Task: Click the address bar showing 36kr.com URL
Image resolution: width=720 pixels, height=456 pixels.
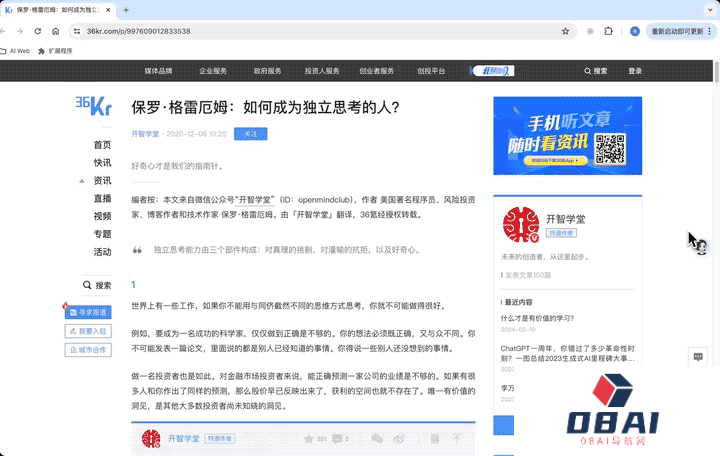Action: coord(300,31)
